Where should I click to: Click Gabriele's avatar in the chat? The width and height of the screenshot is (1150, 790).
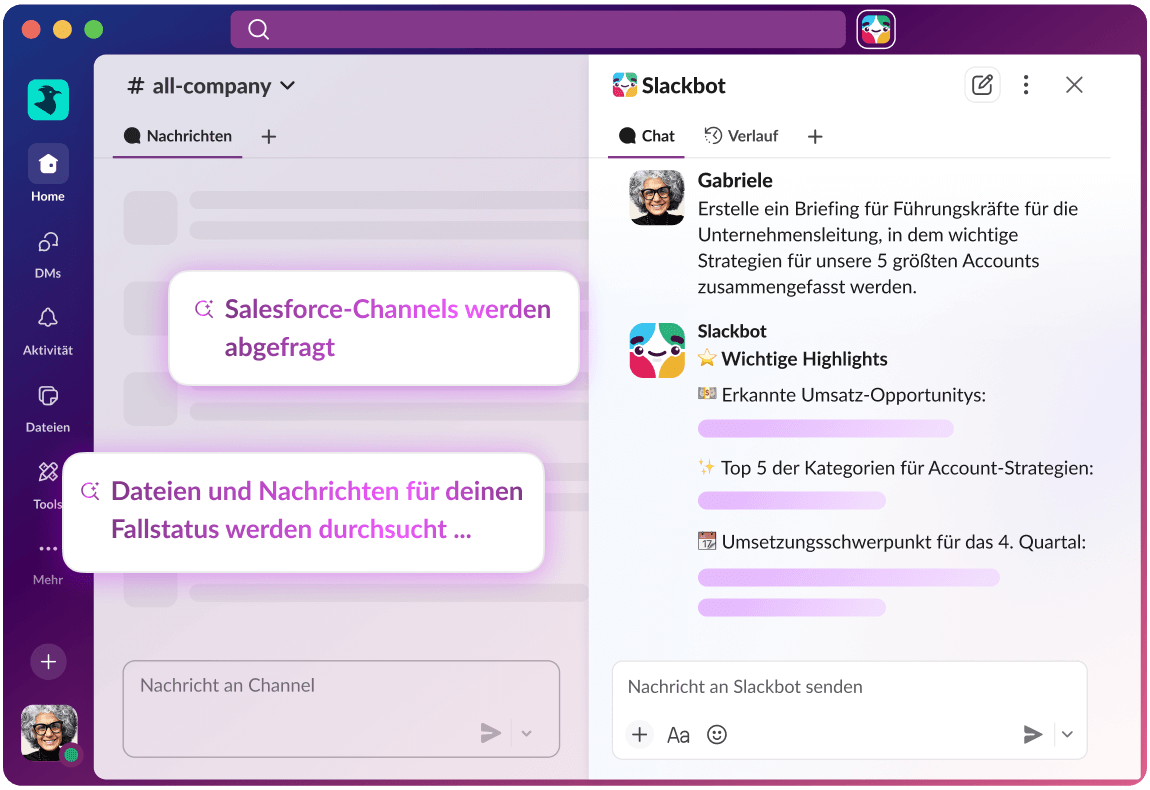click(x=656, y=197)
